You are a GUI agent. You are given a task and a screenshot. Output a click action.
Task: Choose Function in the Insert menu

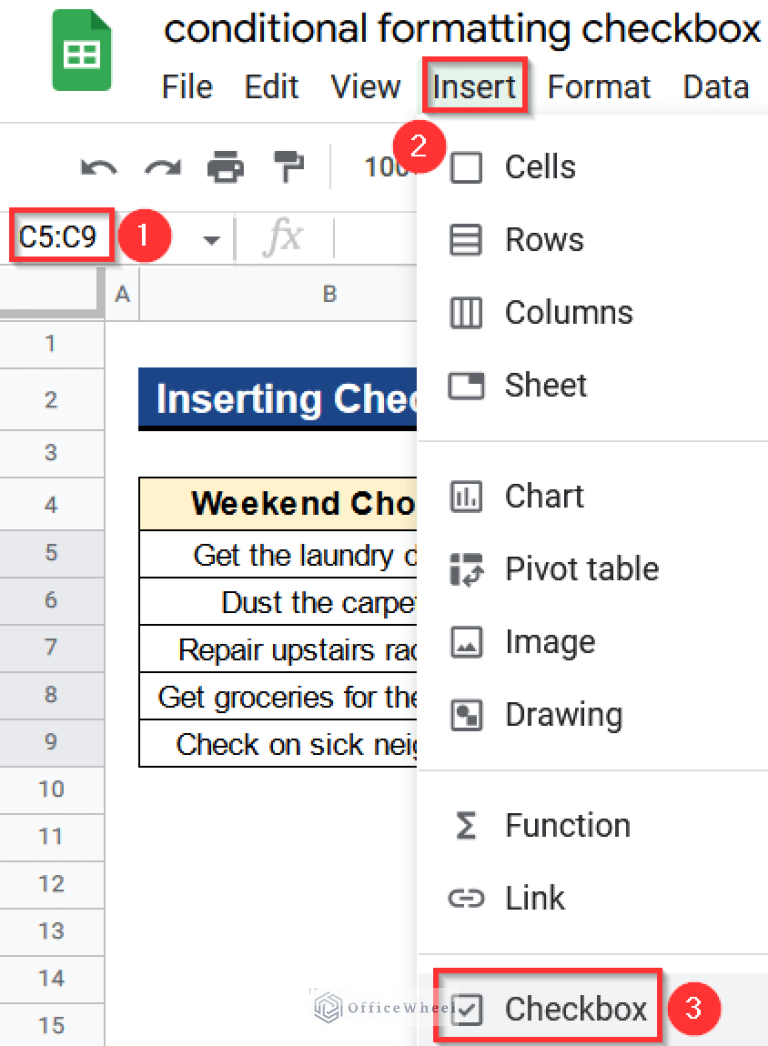pos(567,825)
